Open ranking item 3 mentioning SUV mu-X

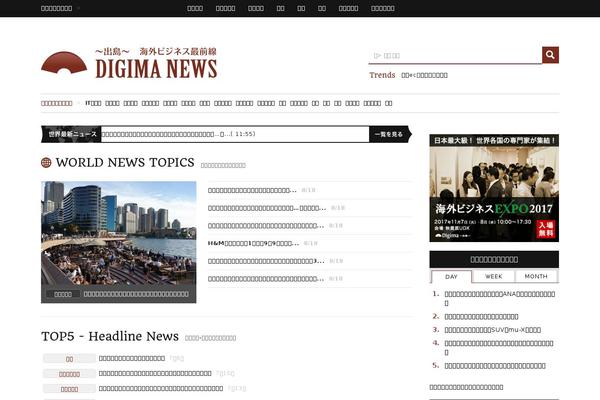point(492,330)
